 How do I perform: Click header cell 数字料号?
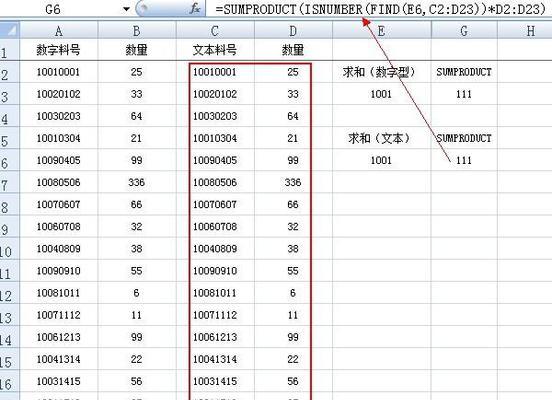(x=58, y=50)
